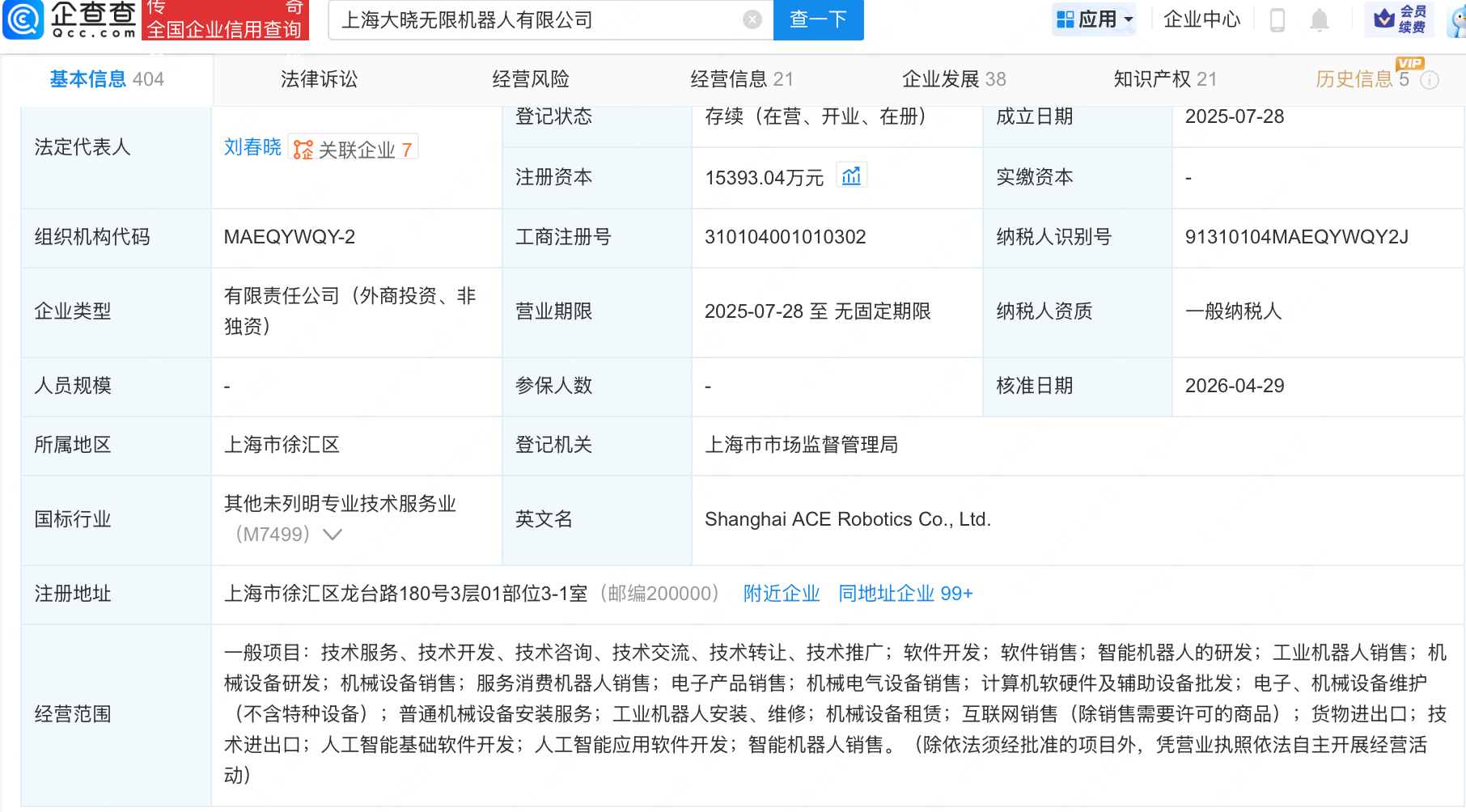The width and height of the screenshot is (1466, 812).
Task: Select English name Shanghai ACE Robotics Co., Ltd.
Action: pyautogui.click(x=848, y=519)
